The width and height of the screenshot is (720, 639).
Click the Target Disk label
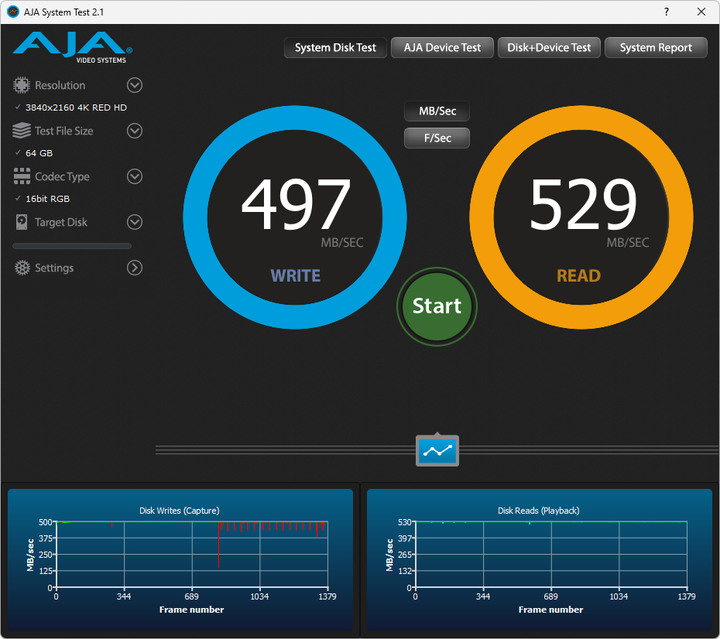click(61, 222)
